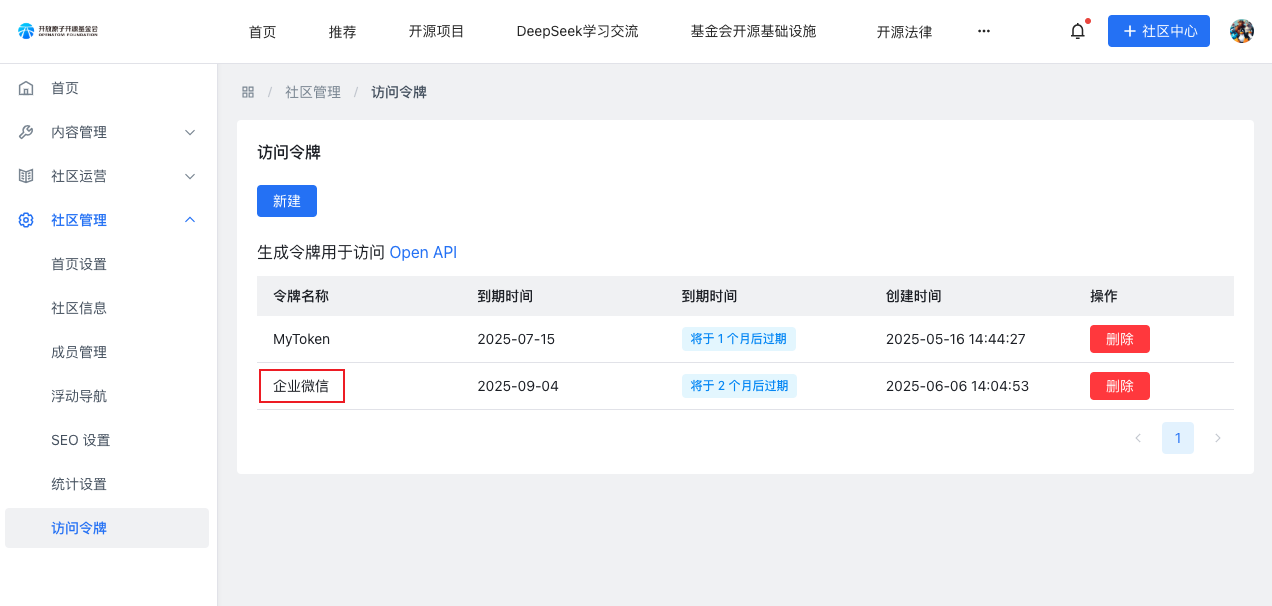Click the OpenAtom Foundation logo
Image resolution: width=1272 pixels, height=606 pixels.
coord(58,31)
